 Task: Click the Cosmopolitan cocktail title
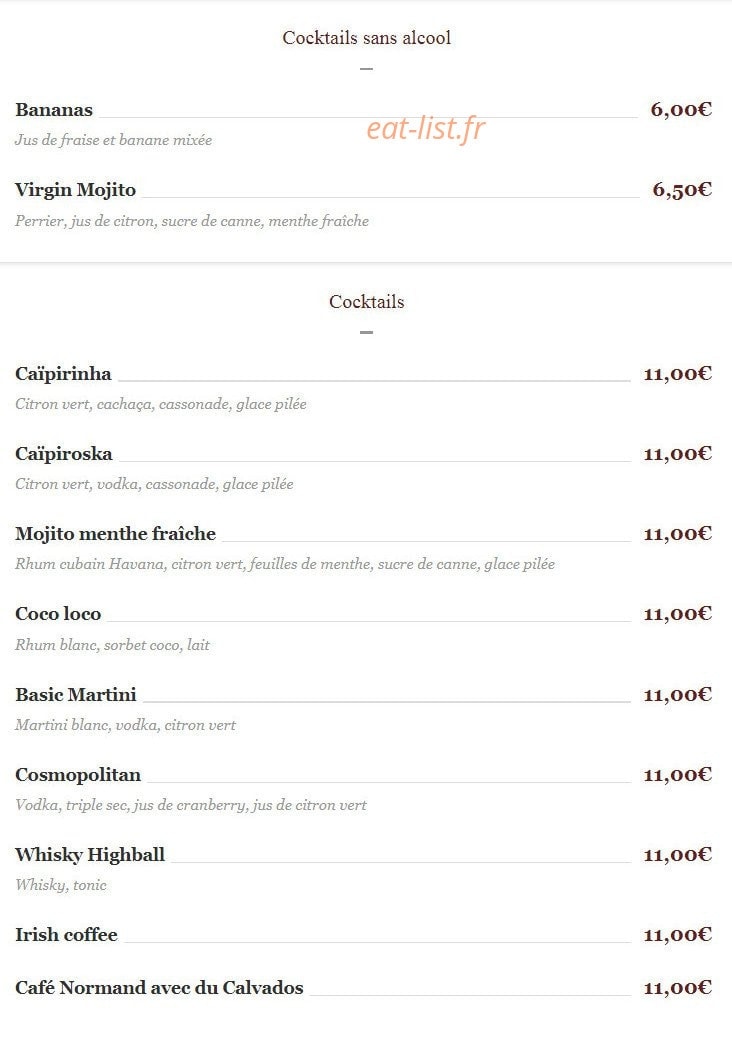[x=78, y=775]
